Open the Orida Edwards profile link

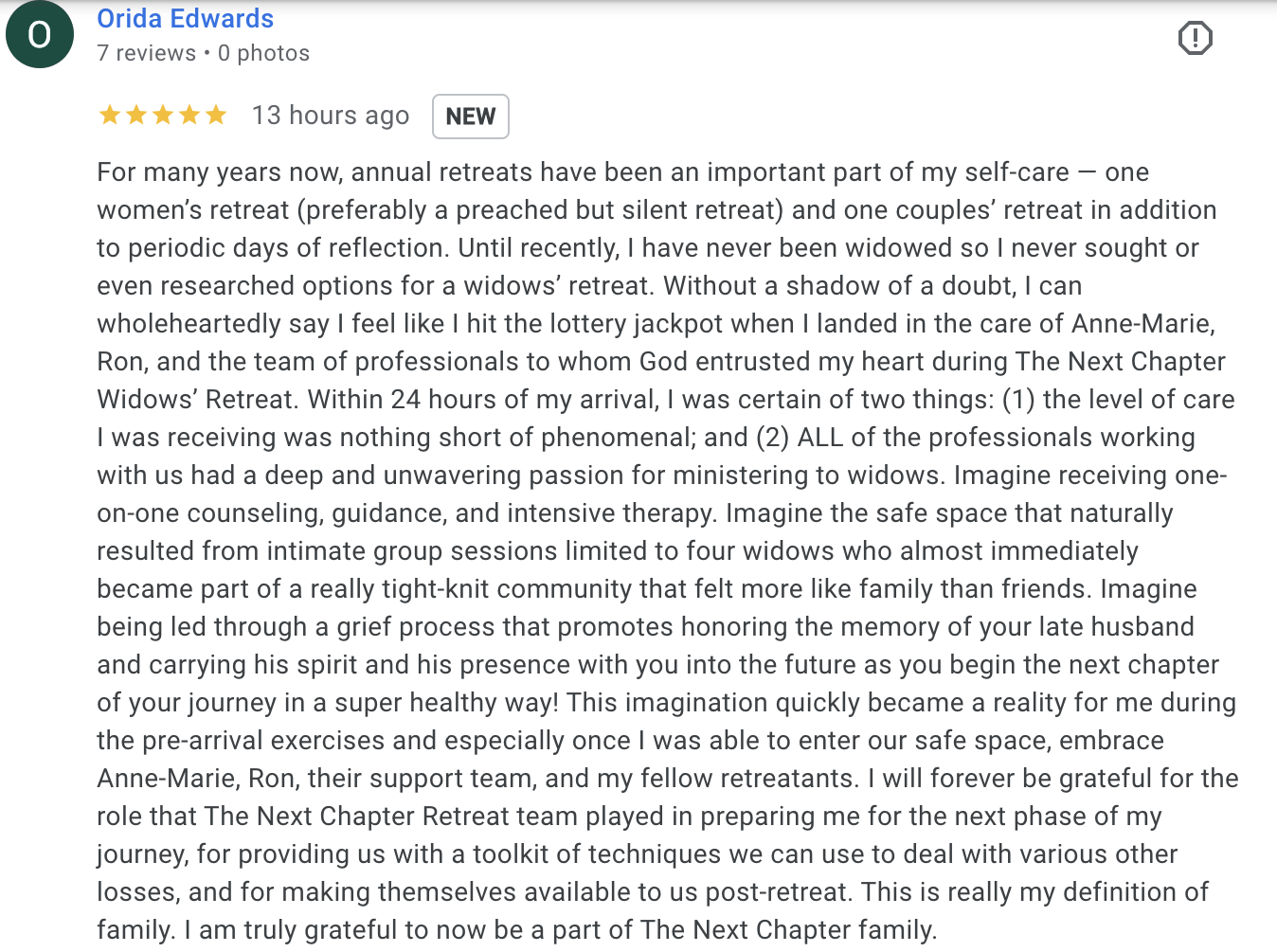point(185,18)
